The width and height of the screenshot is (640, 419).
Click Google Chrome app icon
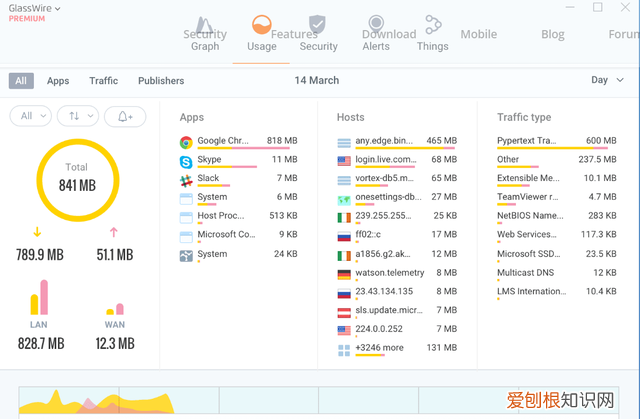[x=186, y=142]
